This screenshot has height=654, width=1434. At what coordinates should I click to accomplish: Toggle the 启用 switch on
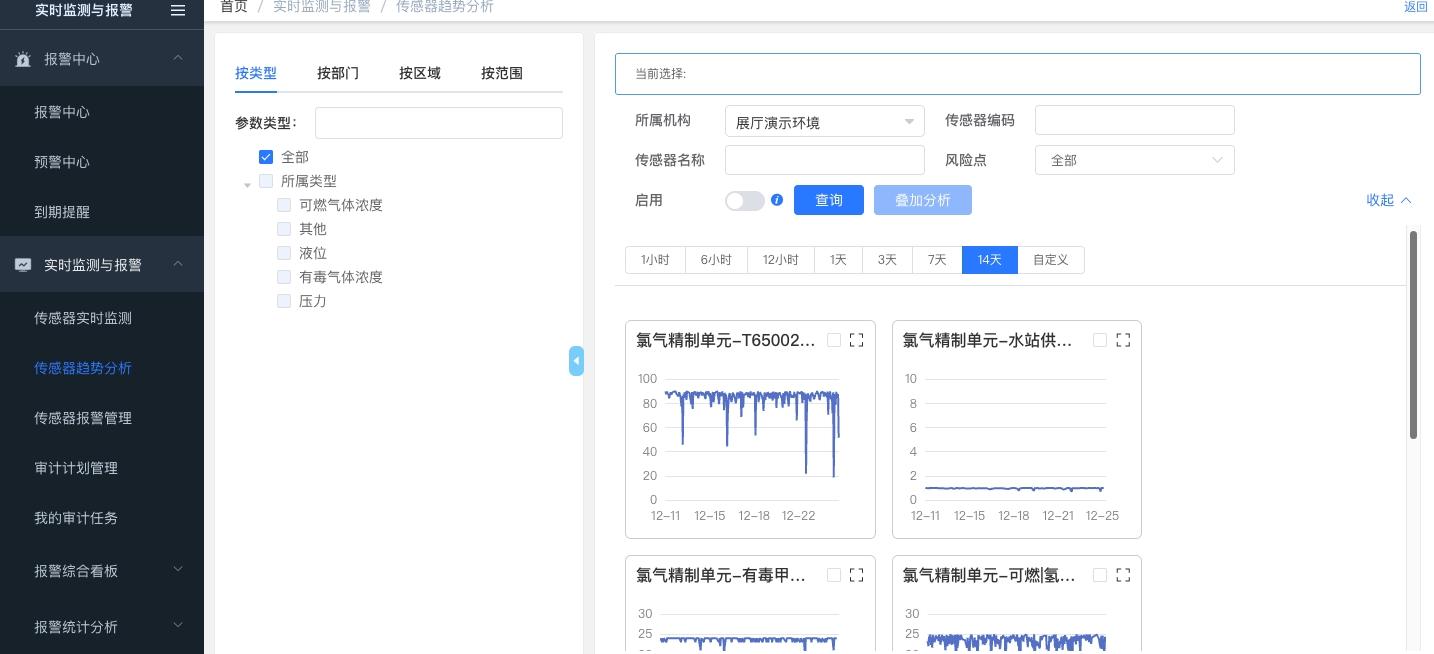tap(744, 201)
